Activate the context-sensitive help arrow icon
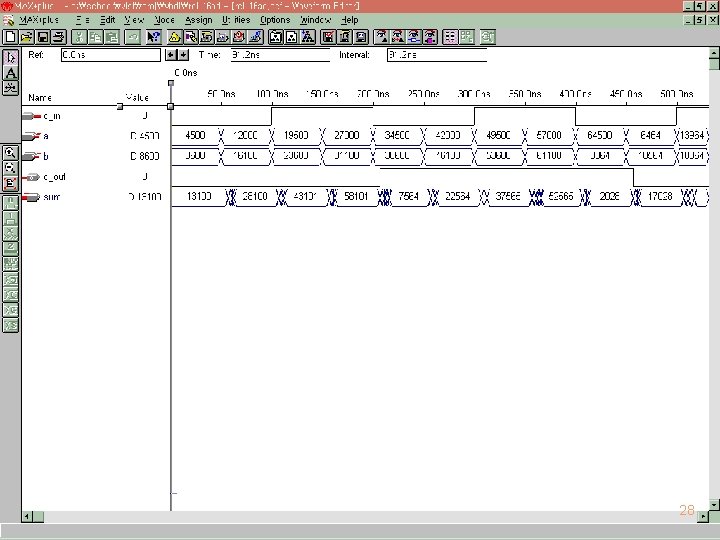 tap(153, 37)
